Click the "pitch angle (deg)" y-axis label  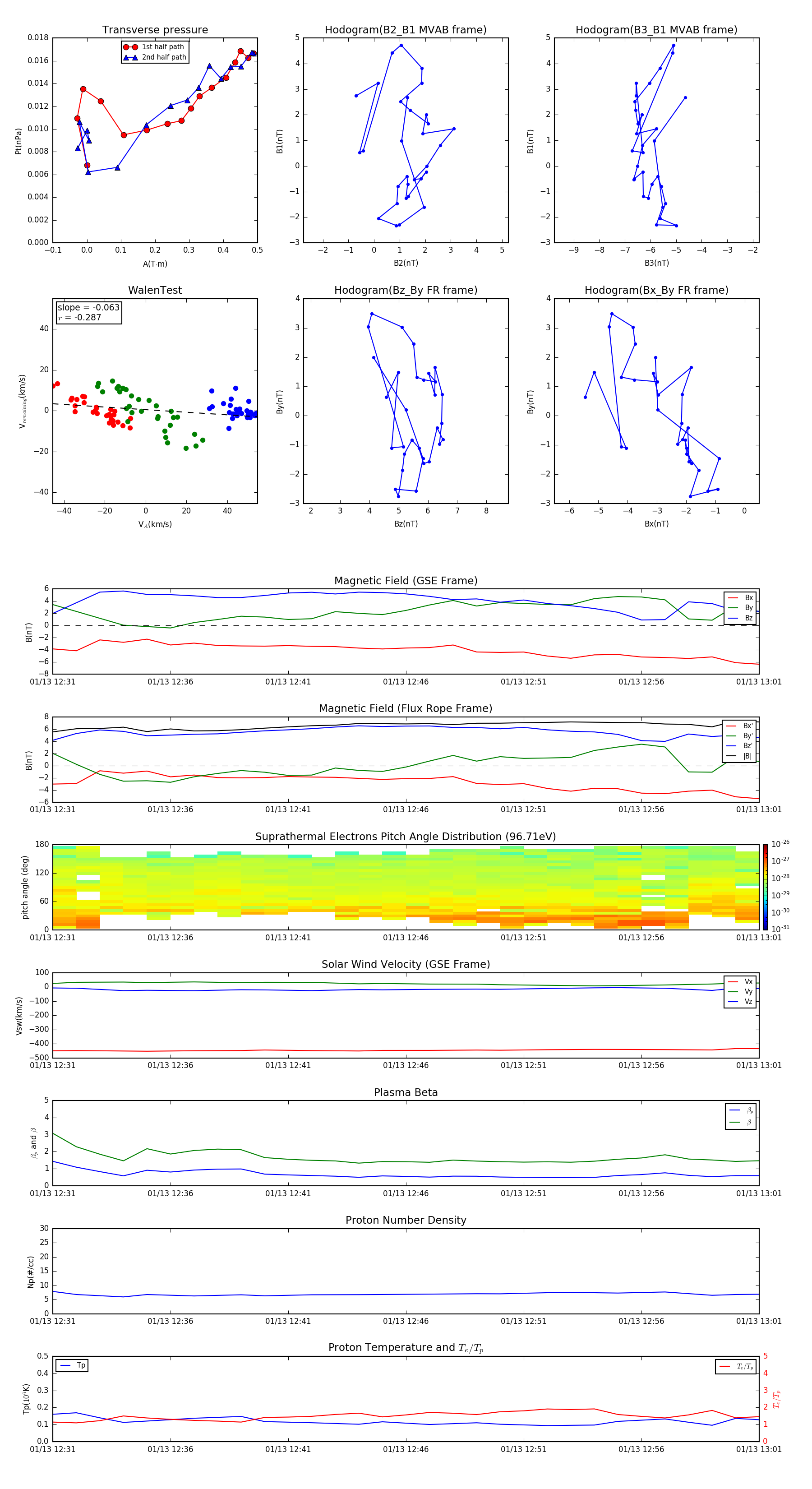pyautogui.click(x=25, y=887)
